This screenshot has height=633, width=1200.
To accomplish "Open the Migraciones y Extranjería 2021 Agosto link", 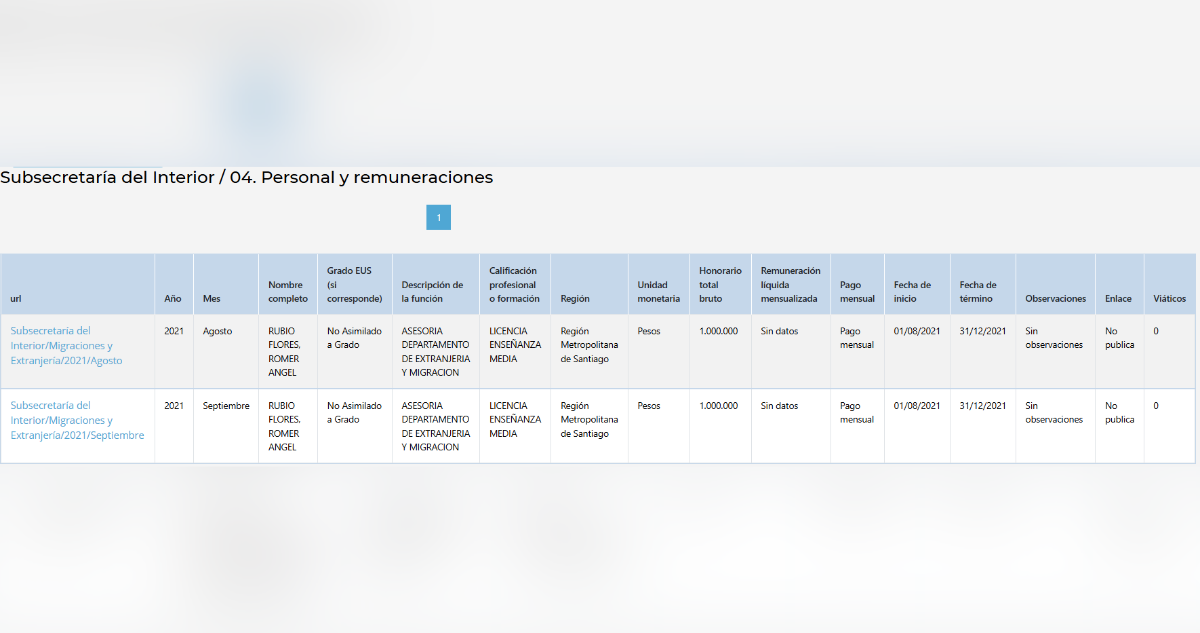I will (66, 345).
